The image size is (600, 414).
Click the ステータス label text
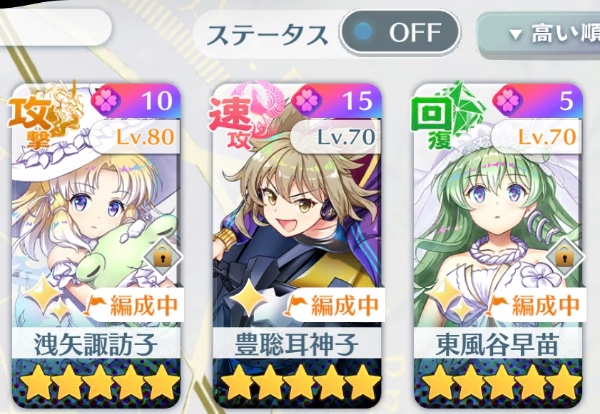pyautogui.click(x=267, y=34)
